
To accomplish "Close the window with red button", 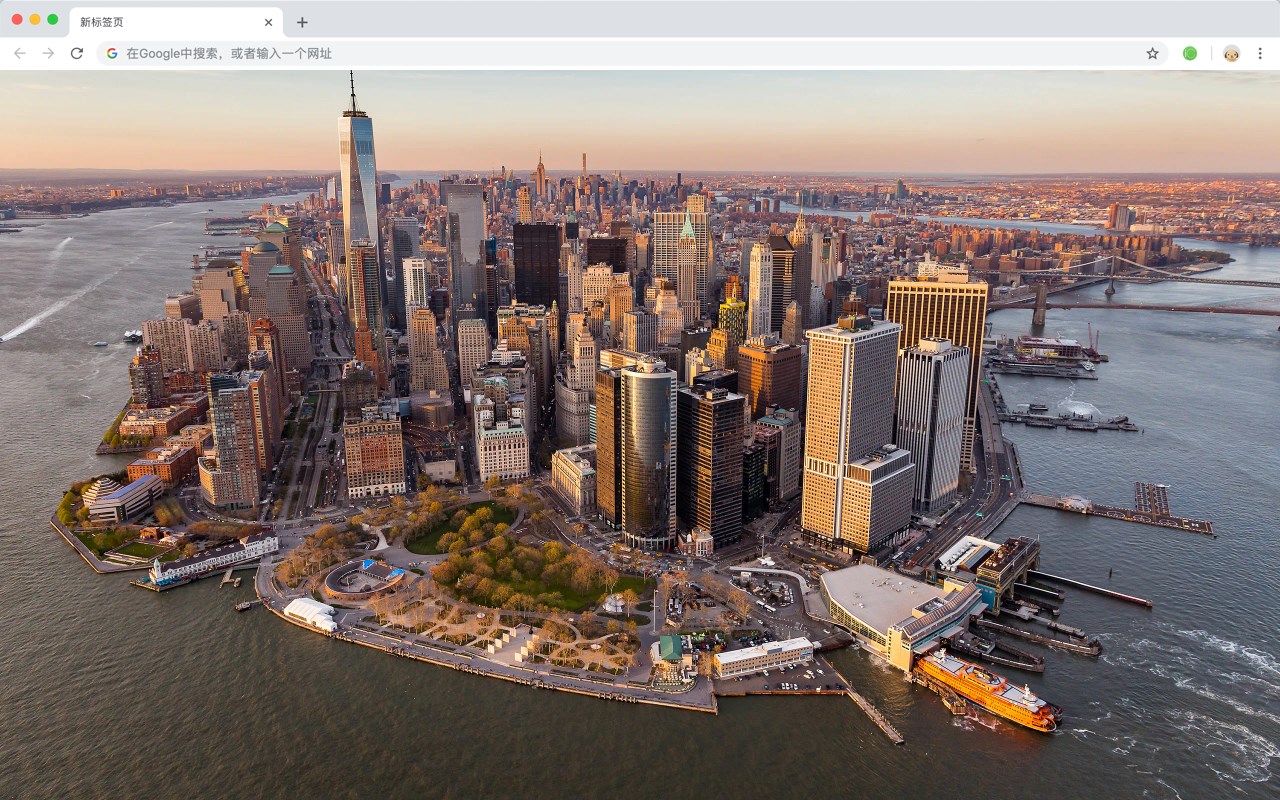I will (x=17, y=19).
